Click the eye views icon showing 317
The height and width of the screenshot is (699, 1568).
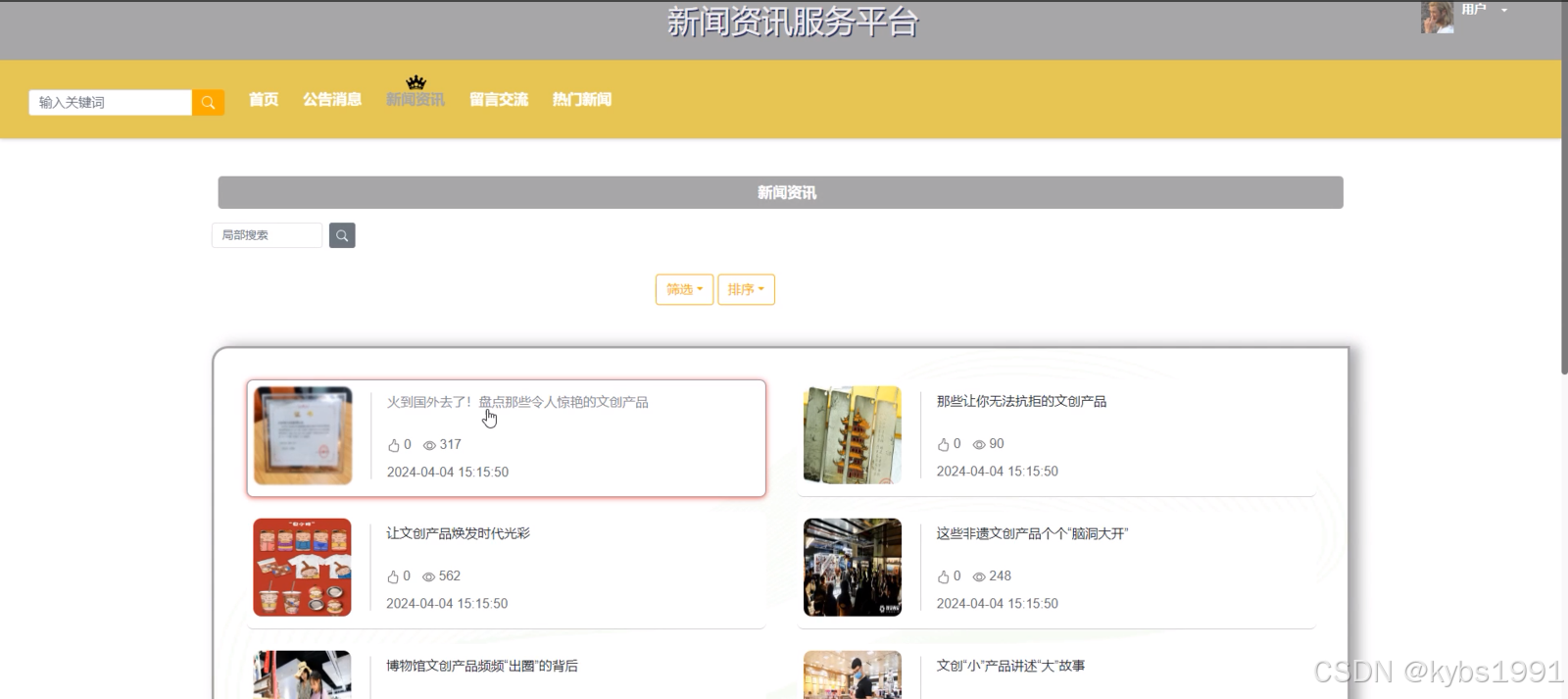429,445
